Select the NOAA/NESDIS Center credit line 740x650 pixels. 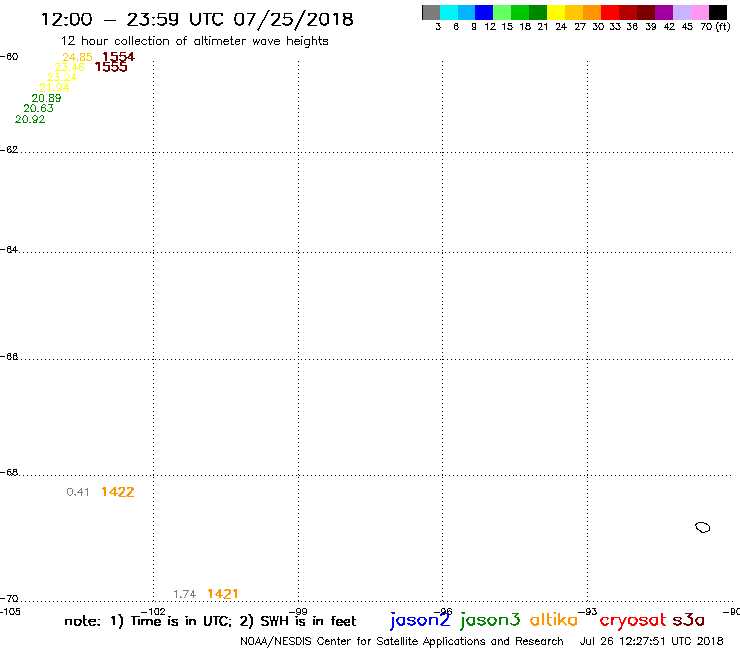[x=402, y=642]
